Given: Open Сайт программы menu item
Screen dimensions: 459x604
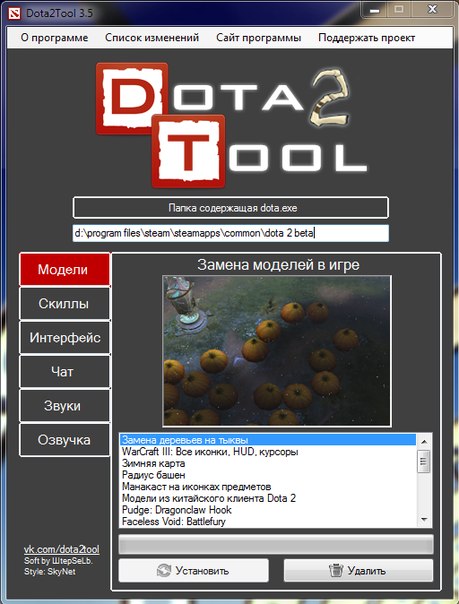Looking at the screenshot, I should pyautogui.click(x=258, y=38).
